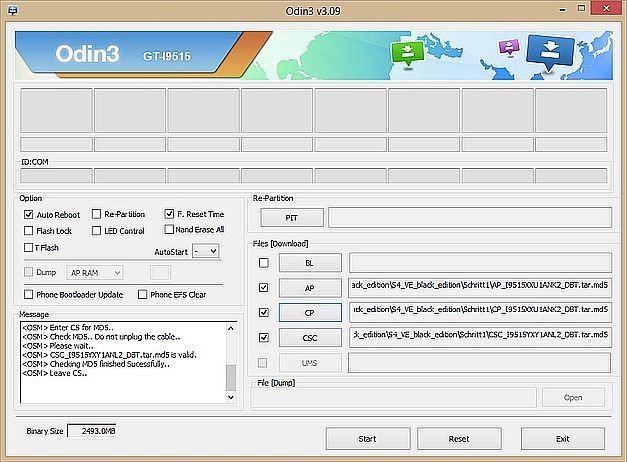Turn on the LED Control checkbox
Viewport: 627px width, 462px height.
96,231
